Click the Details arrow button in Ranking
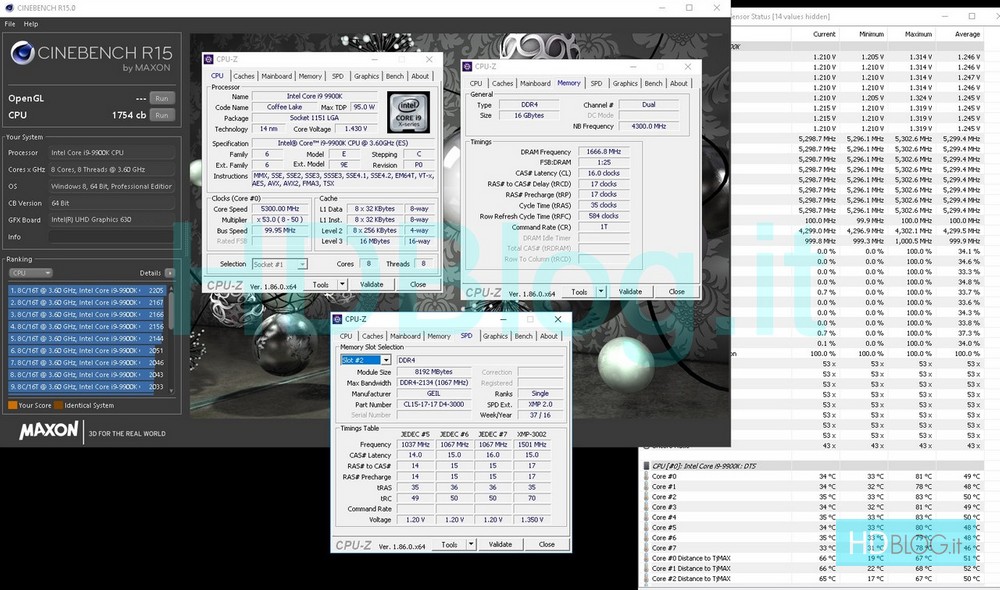Screen dimensions: 1000x590 169,272
